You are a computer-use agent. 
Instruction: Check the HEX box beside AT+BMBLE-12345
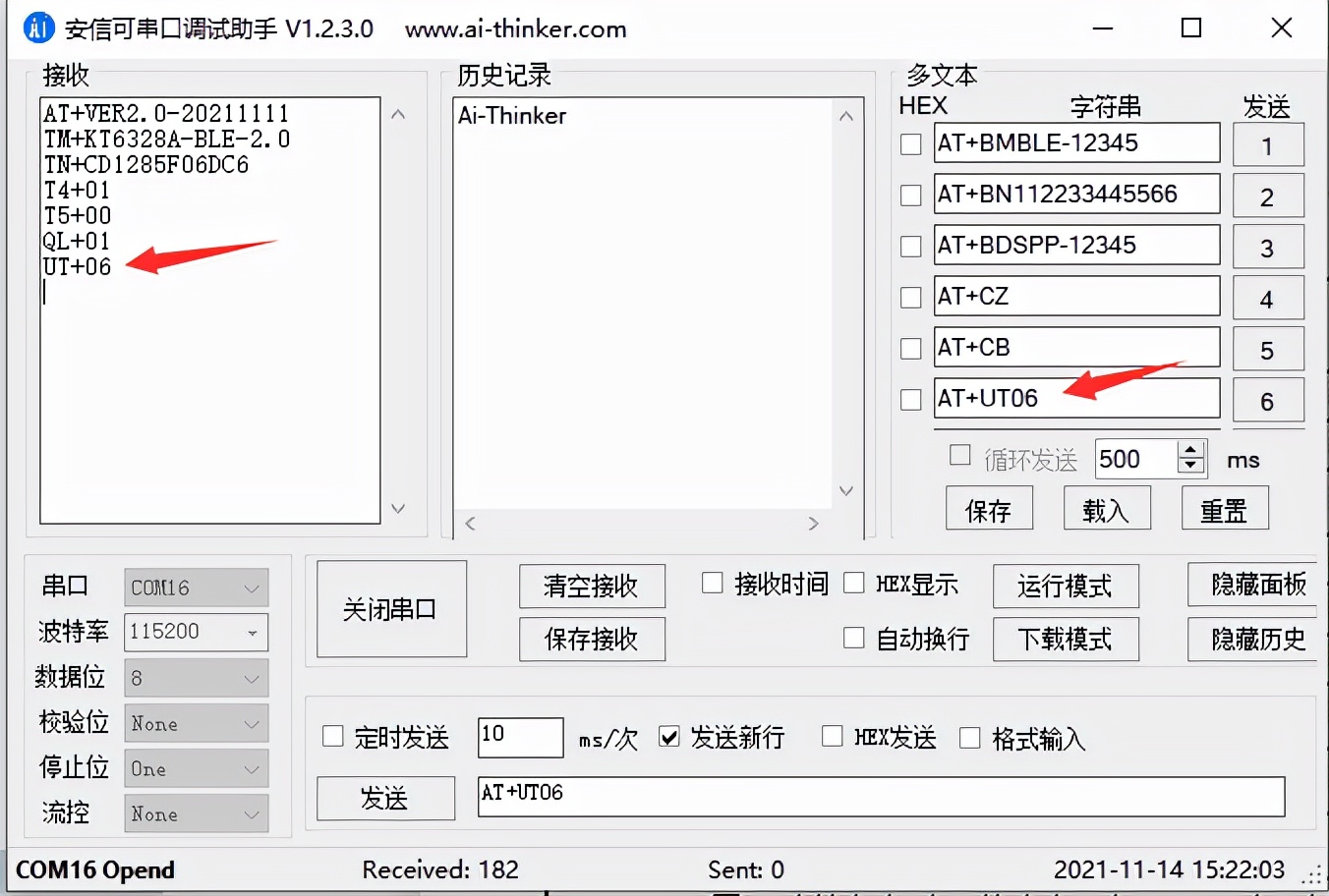point(909,142)
